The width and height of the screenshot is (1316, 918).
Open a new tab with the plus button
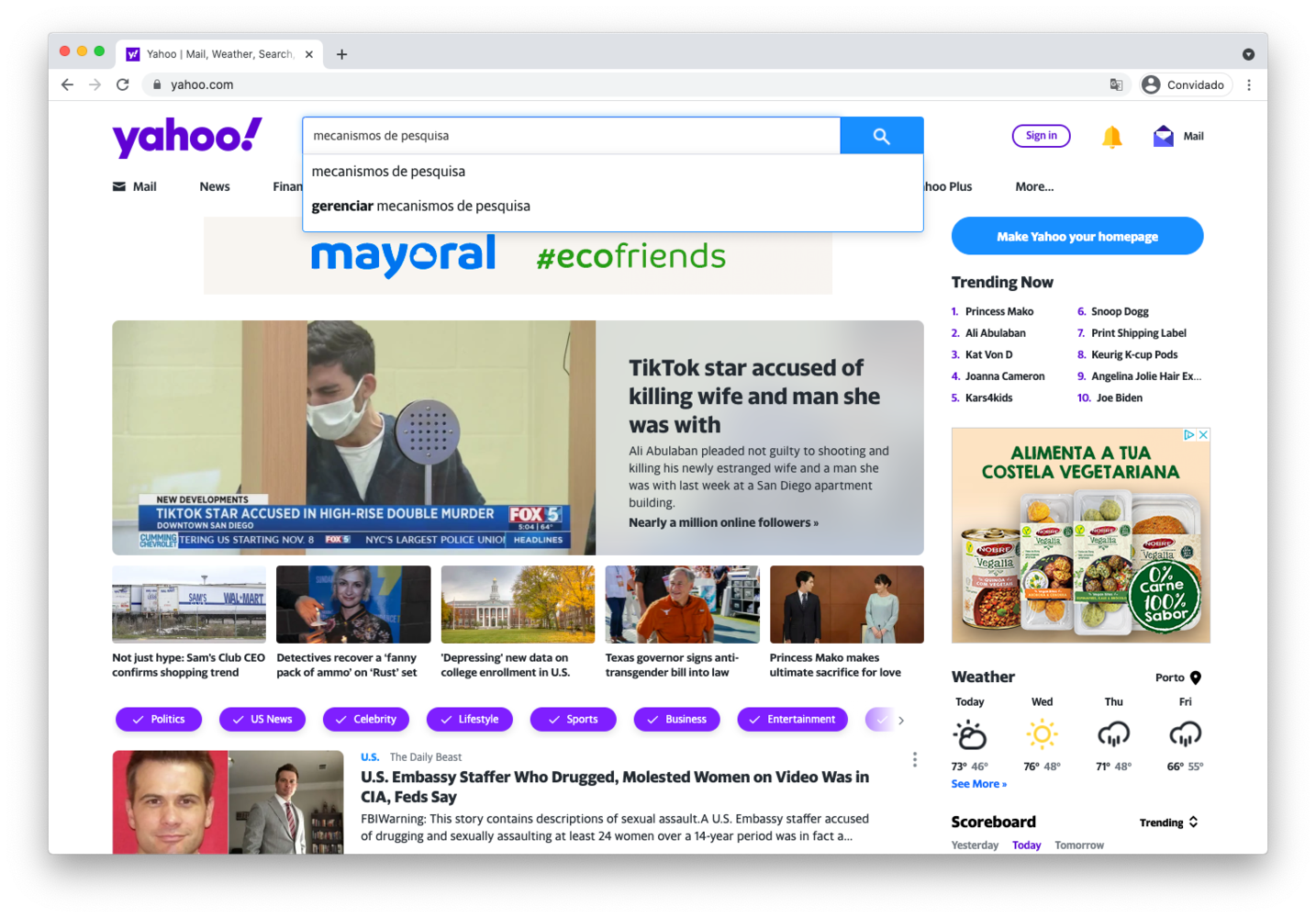pyautogui.click(x=341, y=54)
